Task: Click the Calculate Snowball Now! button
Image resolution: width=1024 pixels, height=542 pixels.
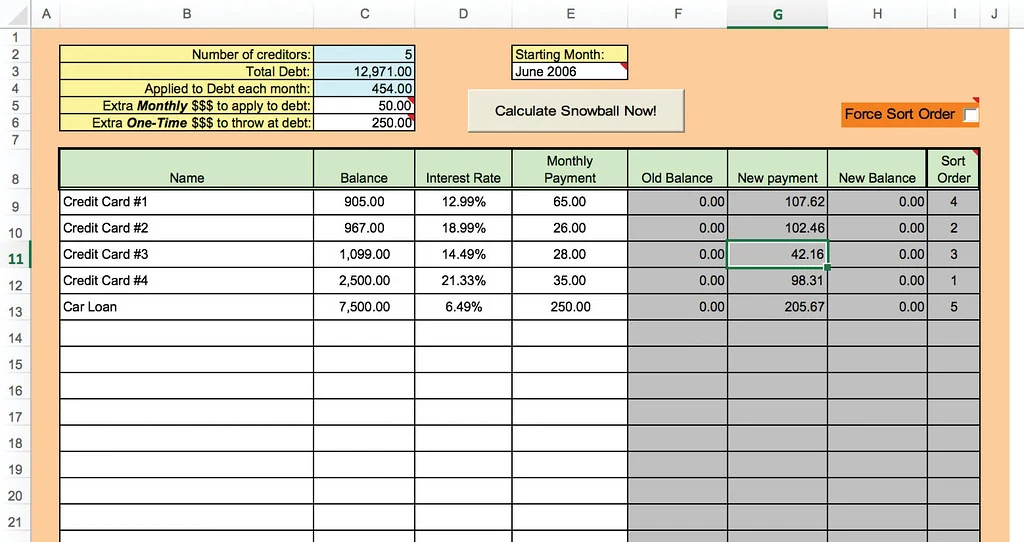Action: click(575, 111)
